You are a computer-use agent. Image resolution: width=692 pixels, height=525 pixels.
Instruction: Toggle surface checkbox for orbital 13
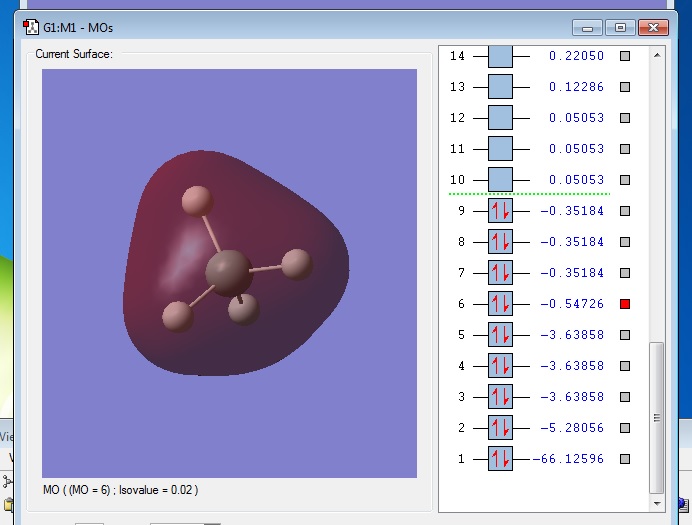tap(624, 87)
